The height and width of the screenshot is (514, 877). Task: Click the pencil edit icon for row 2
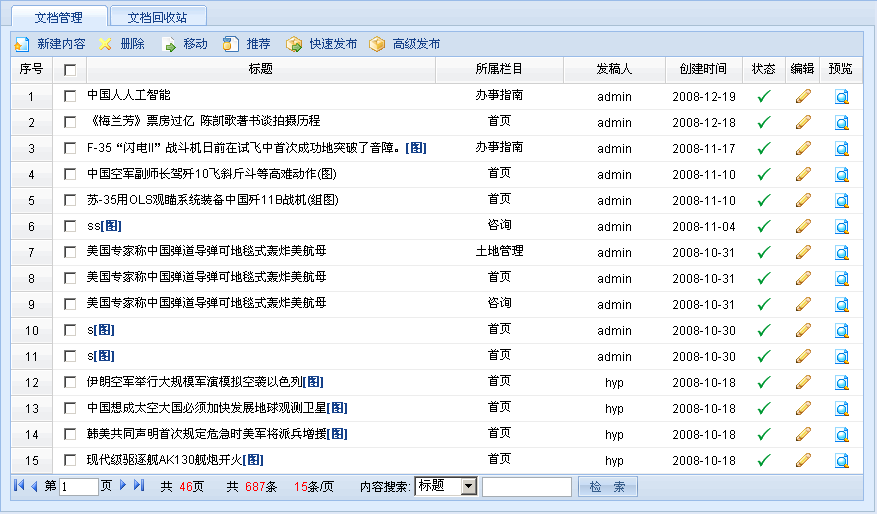pyautogui.click(x=803, y=122)
